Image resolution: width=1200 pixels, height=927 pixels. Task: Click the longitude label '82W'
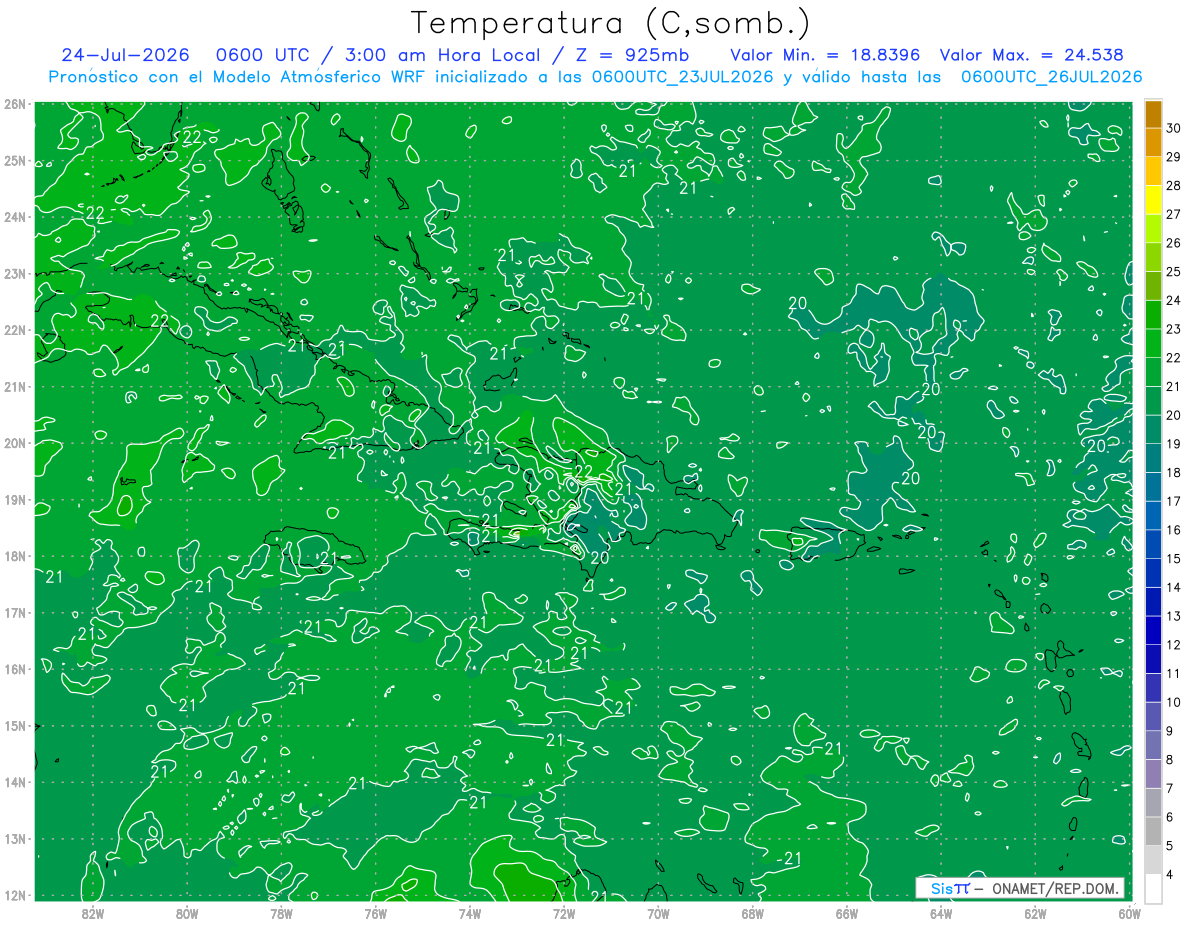pyautogui.click(x=93, y=913)
